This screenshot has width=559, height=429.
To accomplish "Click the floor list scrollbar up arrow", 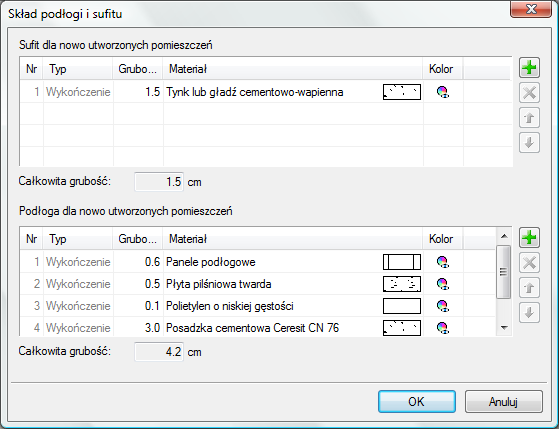I will click(504, 236).
